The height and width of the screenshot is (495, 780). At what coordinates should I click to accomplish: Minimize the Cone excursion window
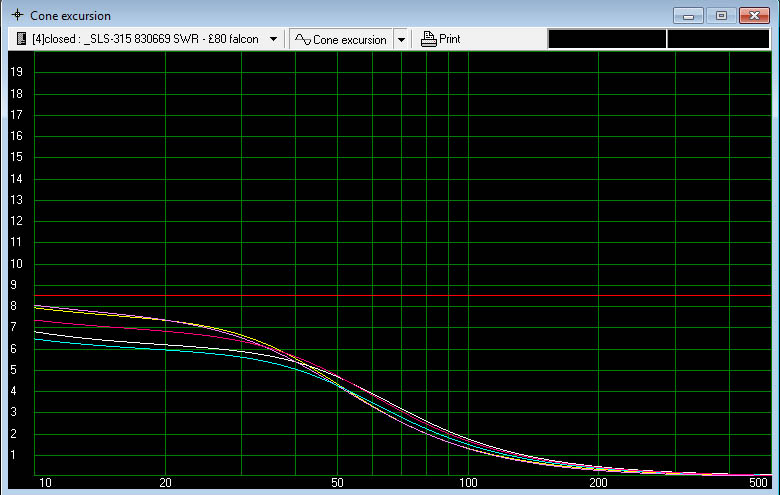(688, 16)
